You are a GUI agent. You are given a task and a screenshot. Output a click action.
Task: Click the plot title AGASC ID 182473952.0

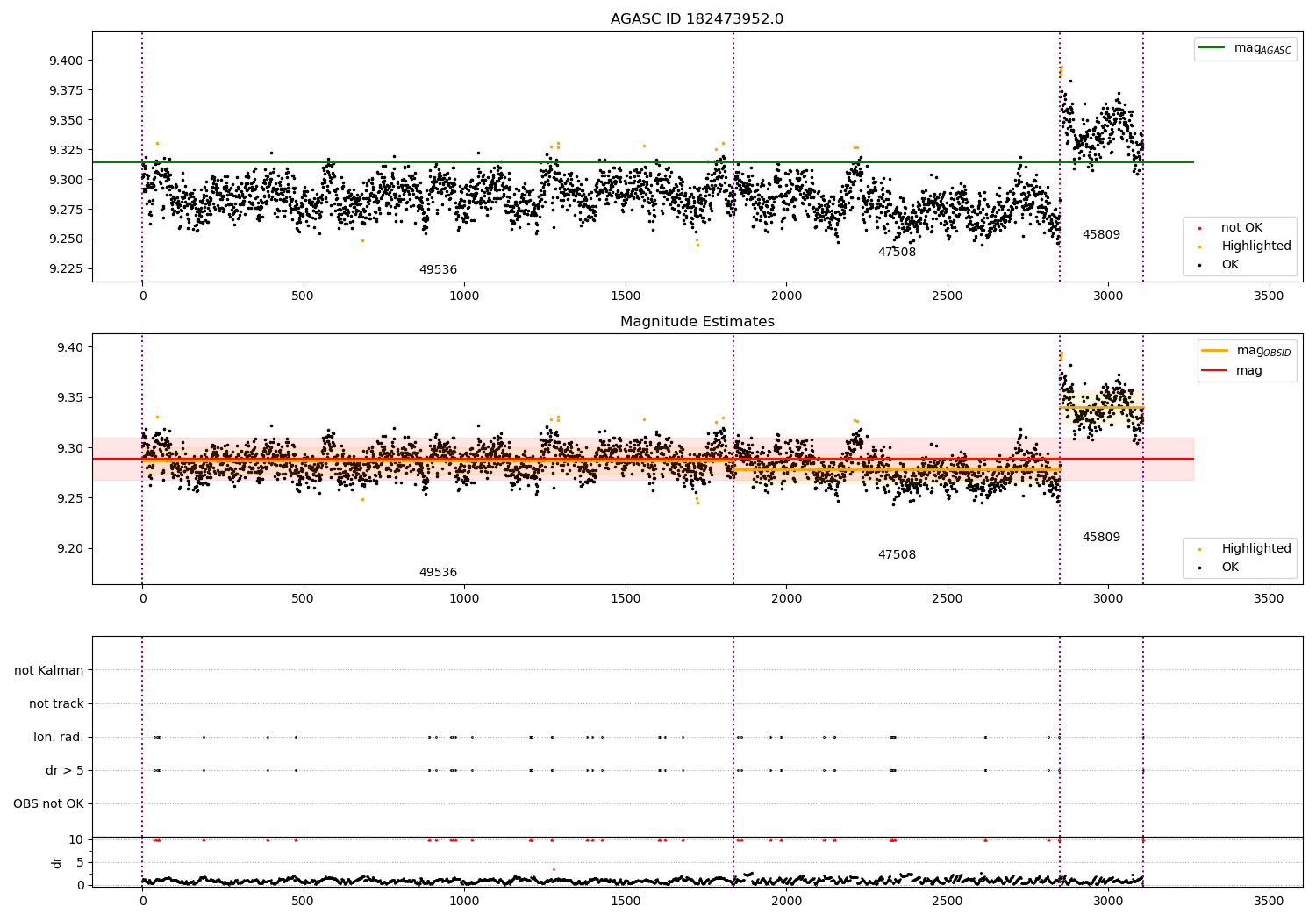(697, 19)
